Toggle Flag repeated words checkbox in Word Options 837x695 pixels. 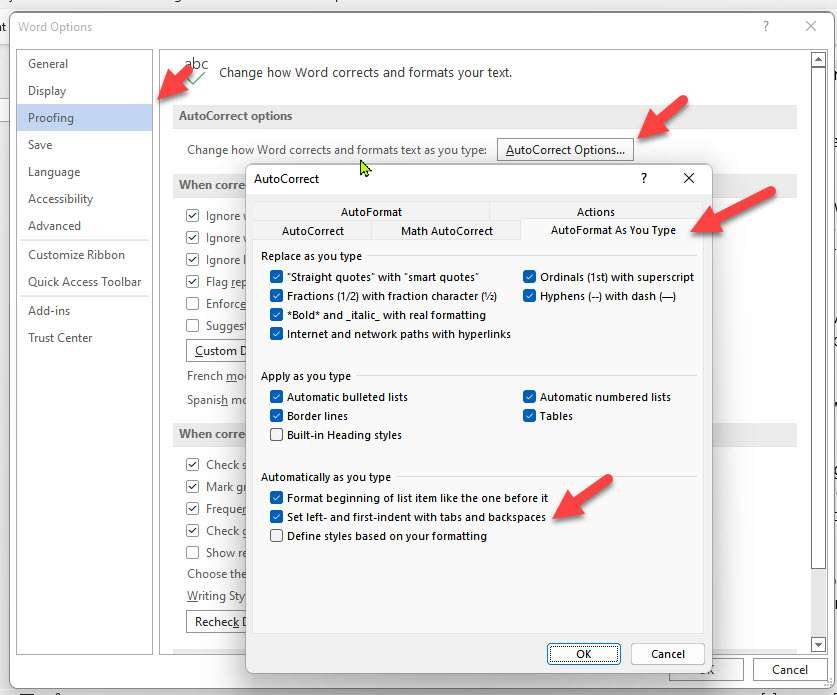pos(192,281)
